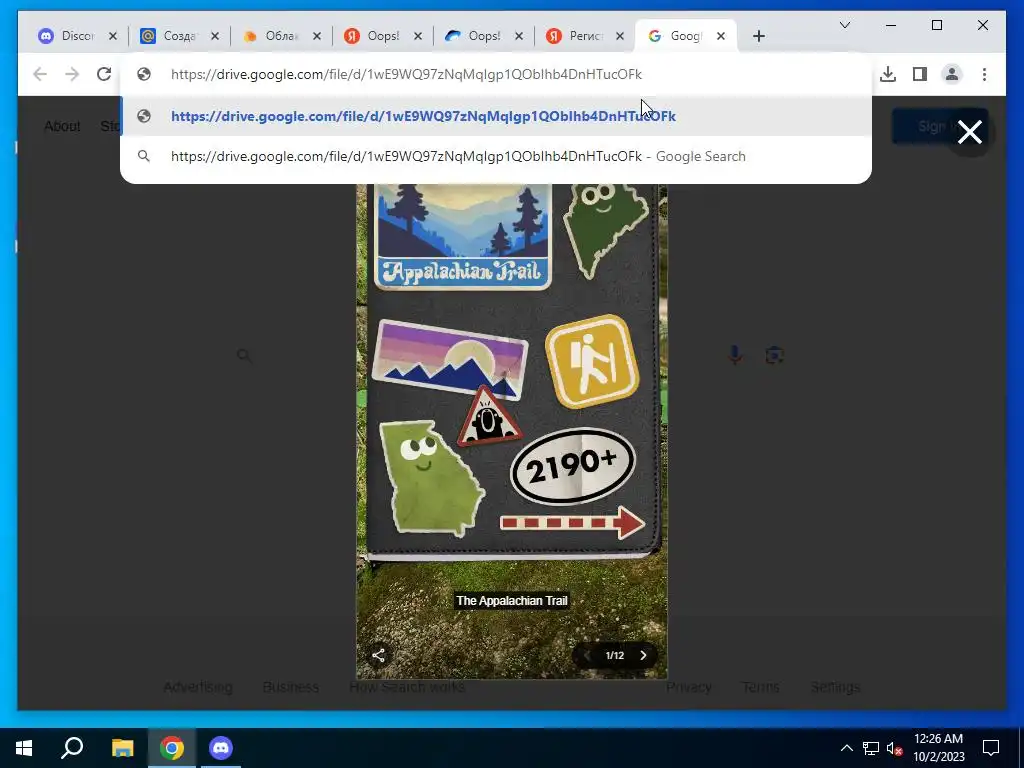1024x768 pixels.
Task: Open the Advertising footer link
Action: pyautogui.click(x=198, y=687)
